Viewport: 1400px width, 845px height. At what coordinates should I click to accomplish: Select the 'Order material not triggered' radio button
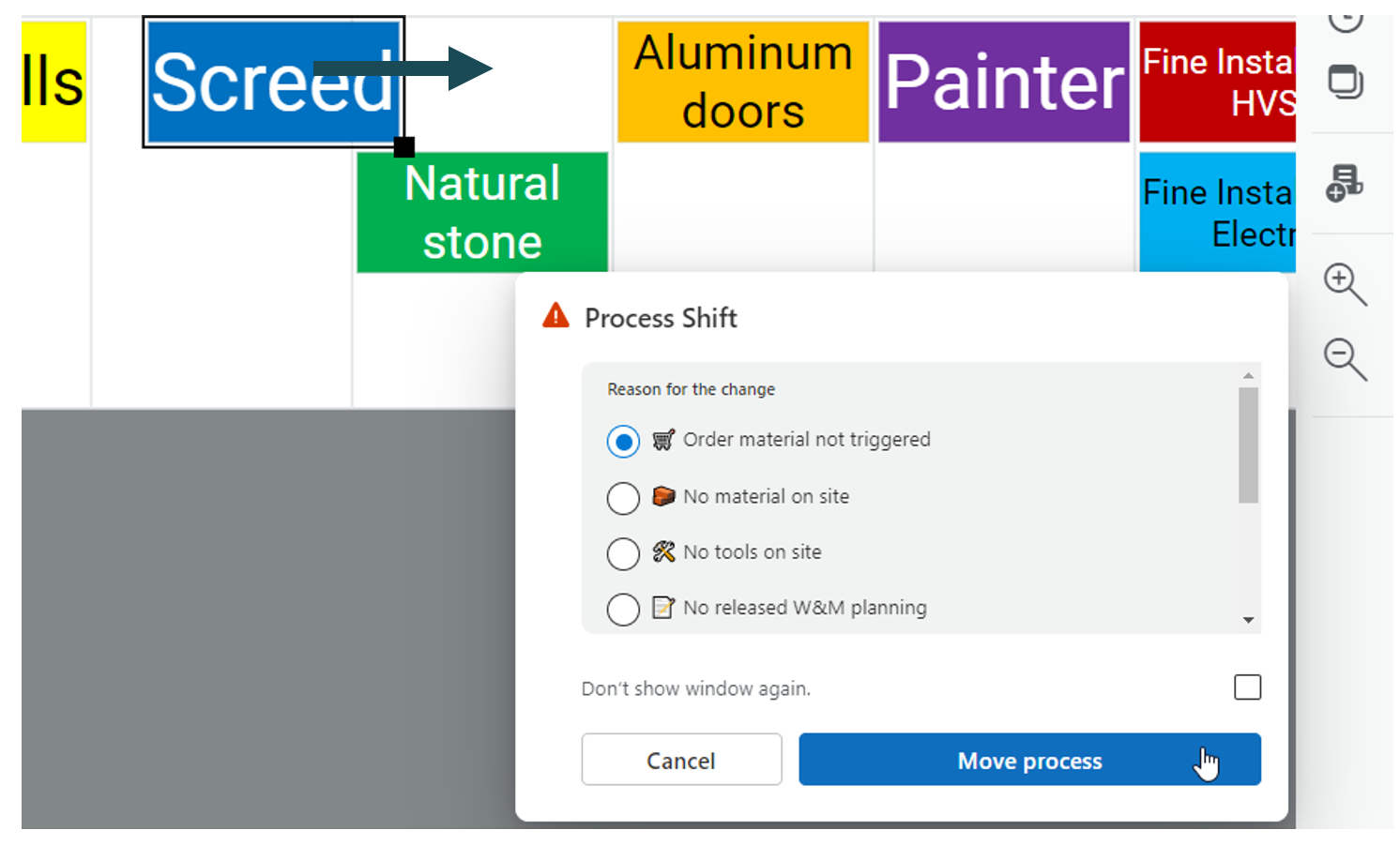tap(623, 441)
